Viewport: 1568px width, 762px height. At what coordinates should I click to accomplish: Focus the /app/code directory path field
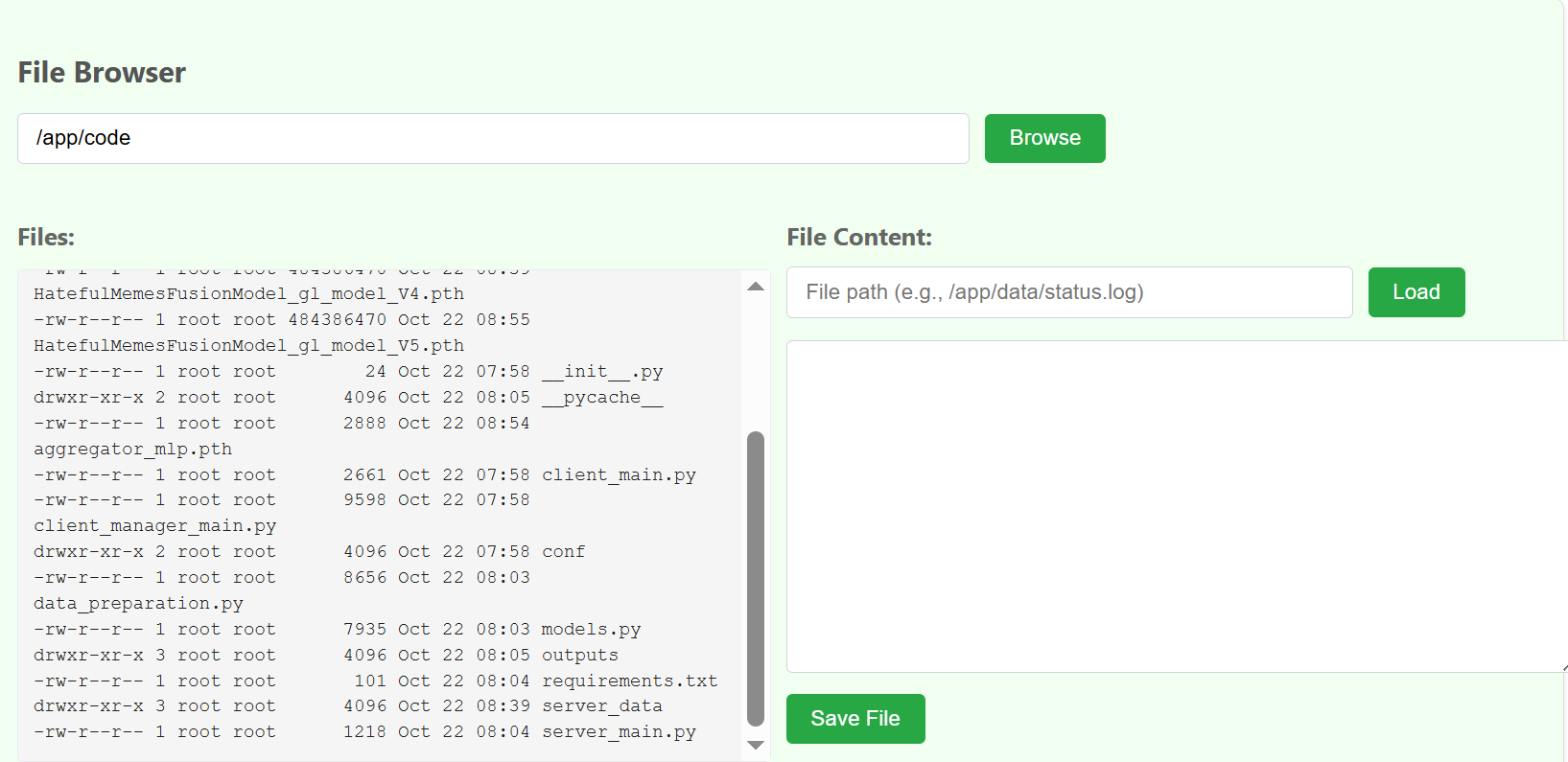coord(493,138)
